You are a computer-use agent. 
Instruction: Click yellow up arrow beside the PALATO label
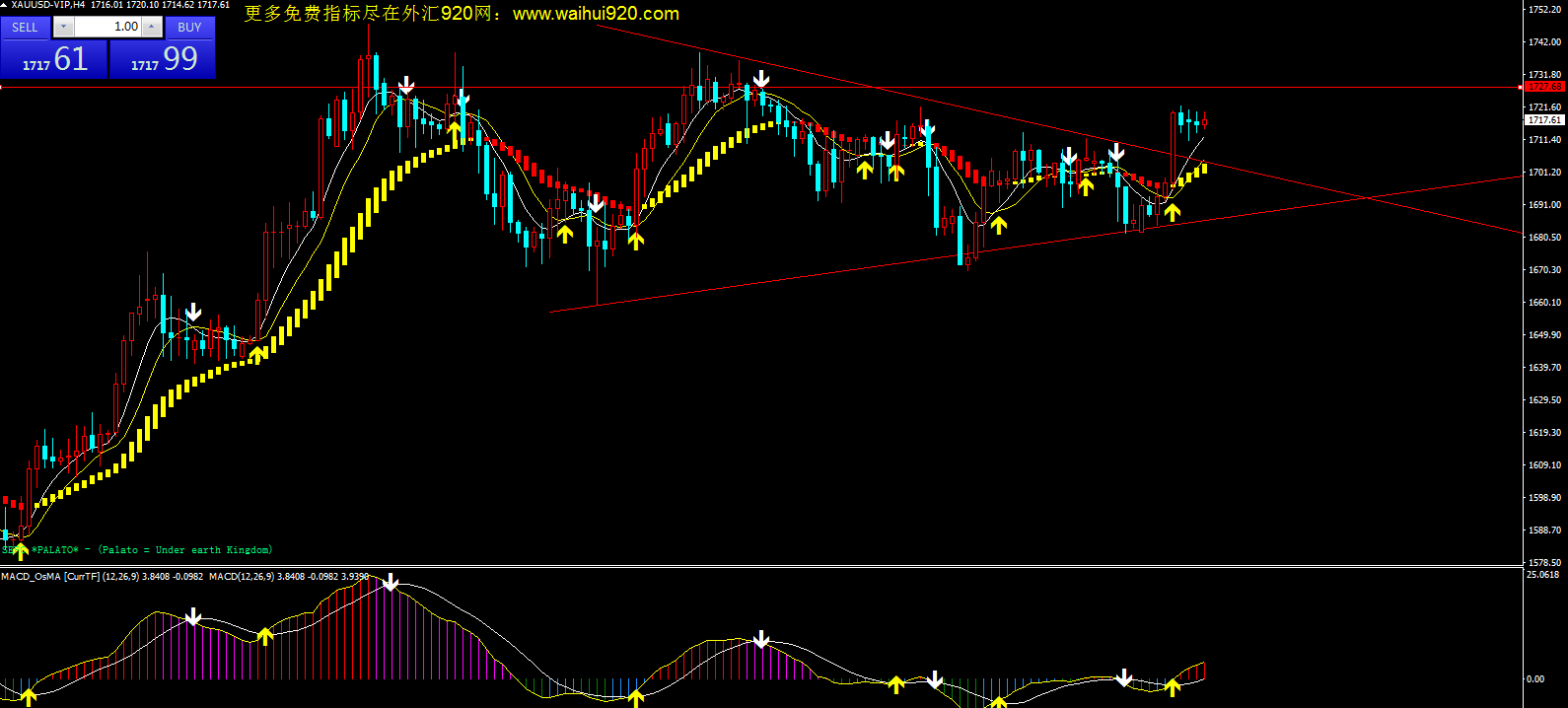(x=21, y=550)
